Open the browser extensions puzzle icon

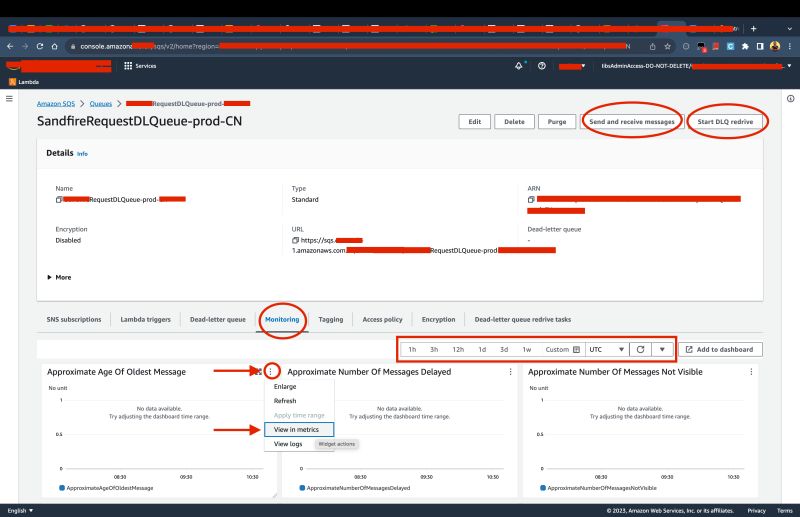745,46
